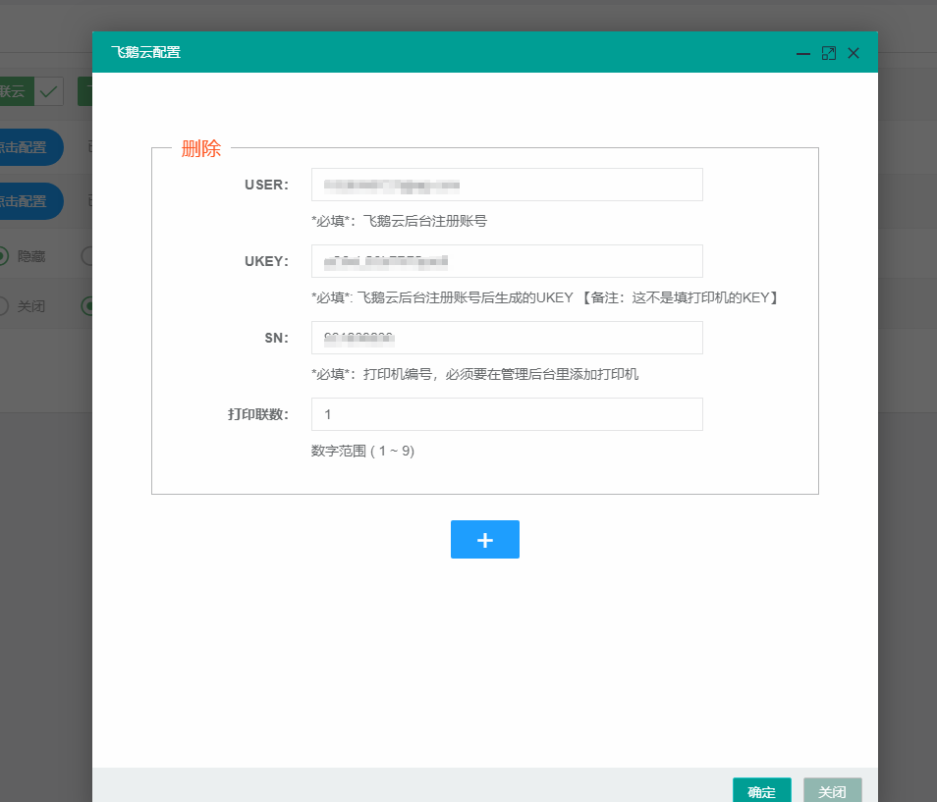This screenshot has width=937, height=802.
Task: Click the 打印联数: field label
Action: (x=258, y=414)
